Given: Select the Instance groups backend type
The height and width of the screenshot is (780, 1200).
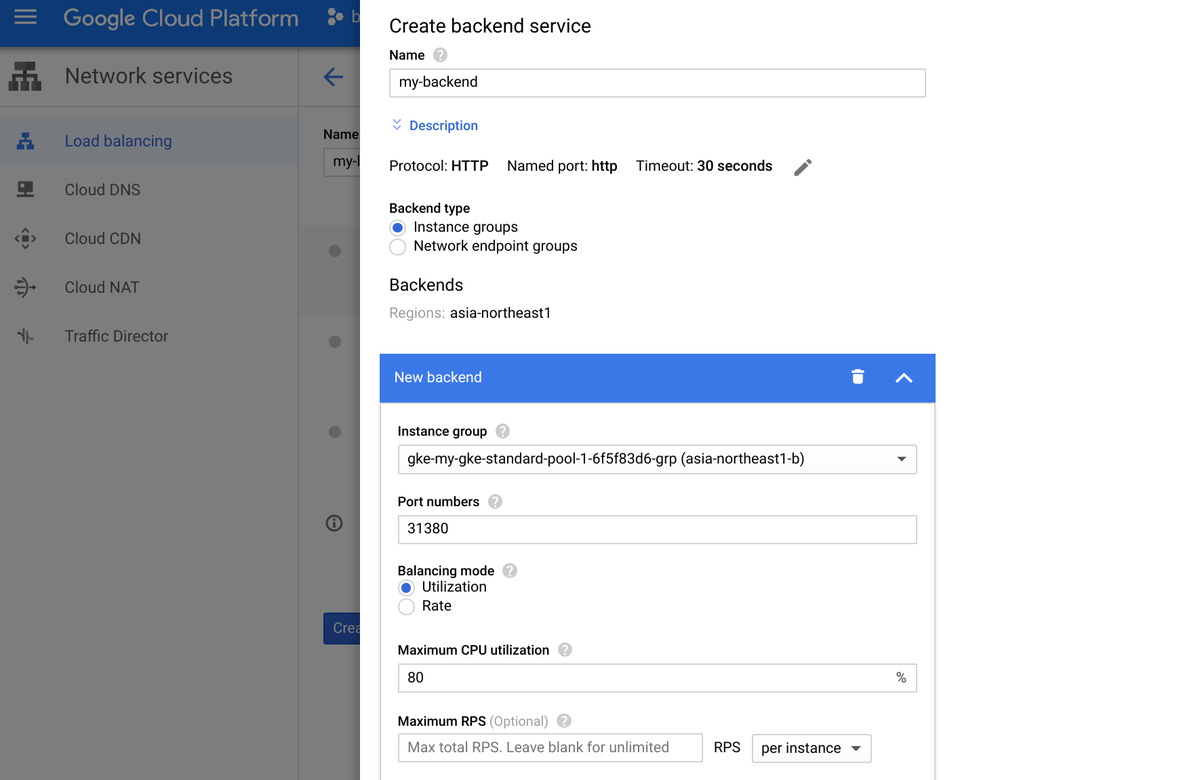Looking at the screenshot, I should pyautogui.click(x=398, y=227).
